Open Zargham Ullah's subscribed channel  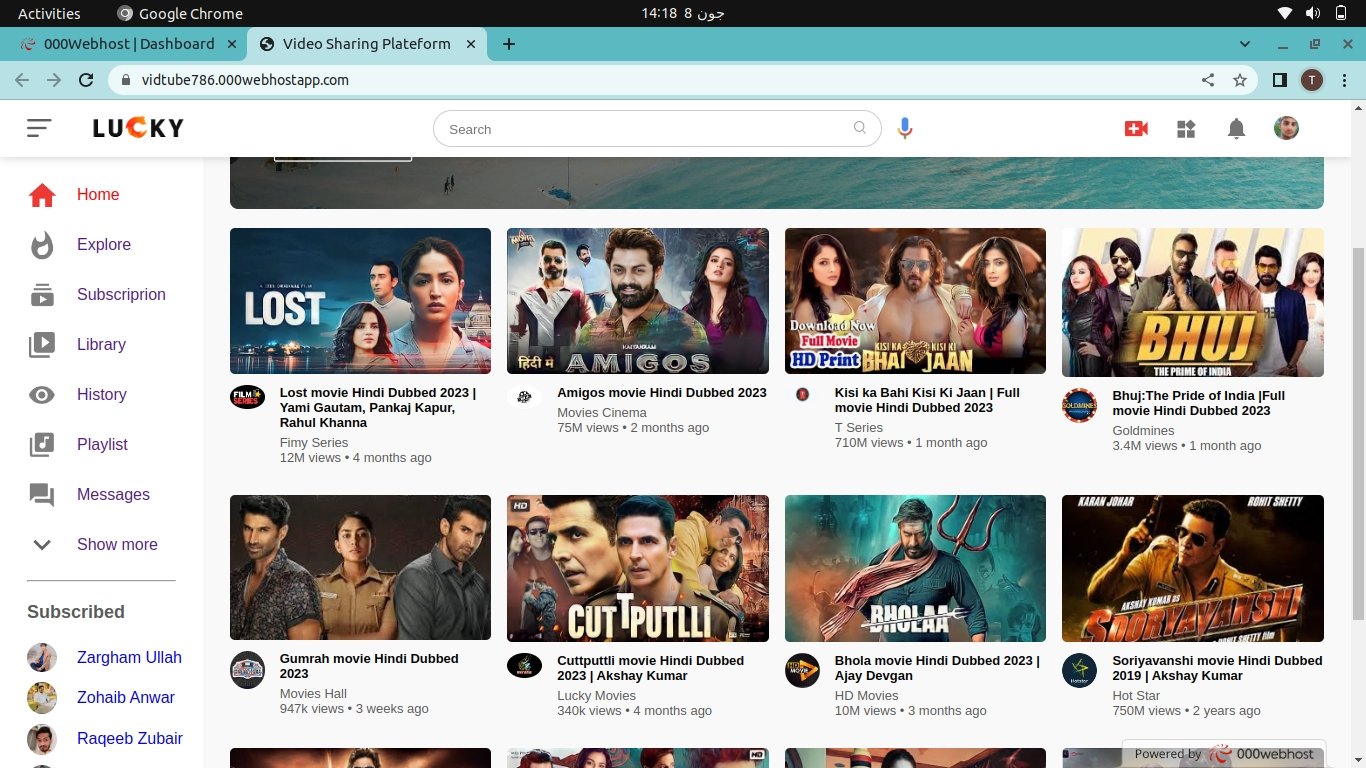[x=129, y=657]
